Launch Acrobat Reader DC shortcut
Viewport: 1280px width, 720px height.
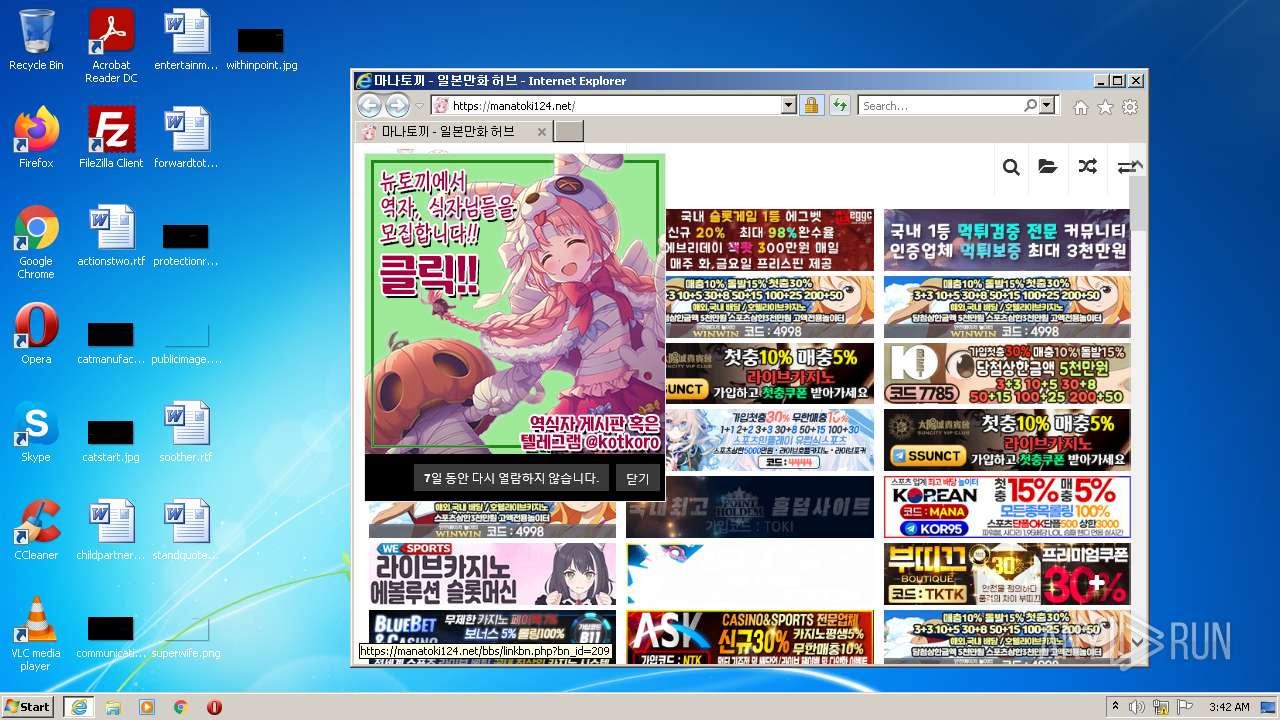click(x=111, y=45)
